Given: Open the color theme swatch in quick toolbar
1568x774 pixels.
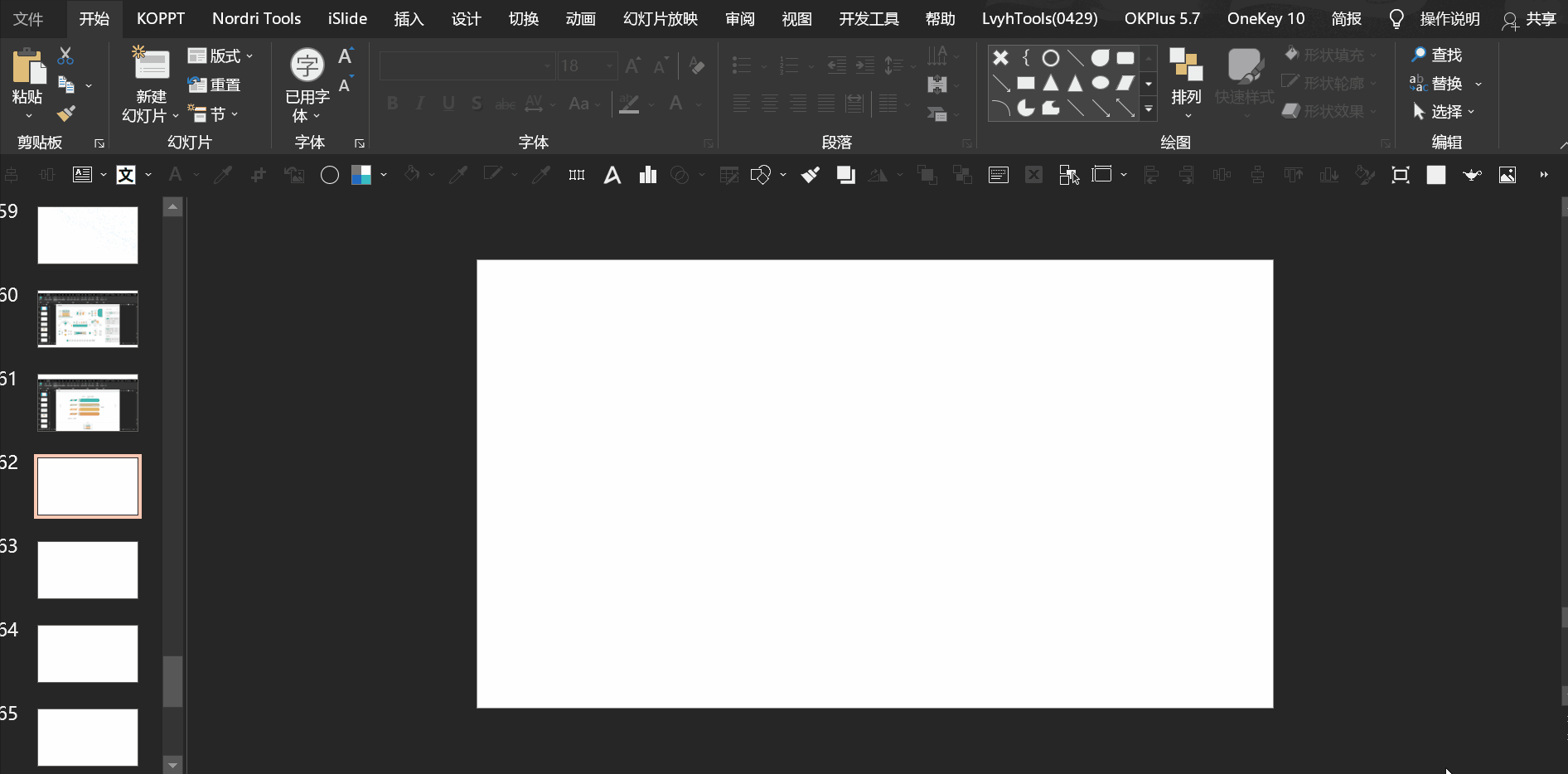Looking at the screenshot, I should click(x=361, y=175).
